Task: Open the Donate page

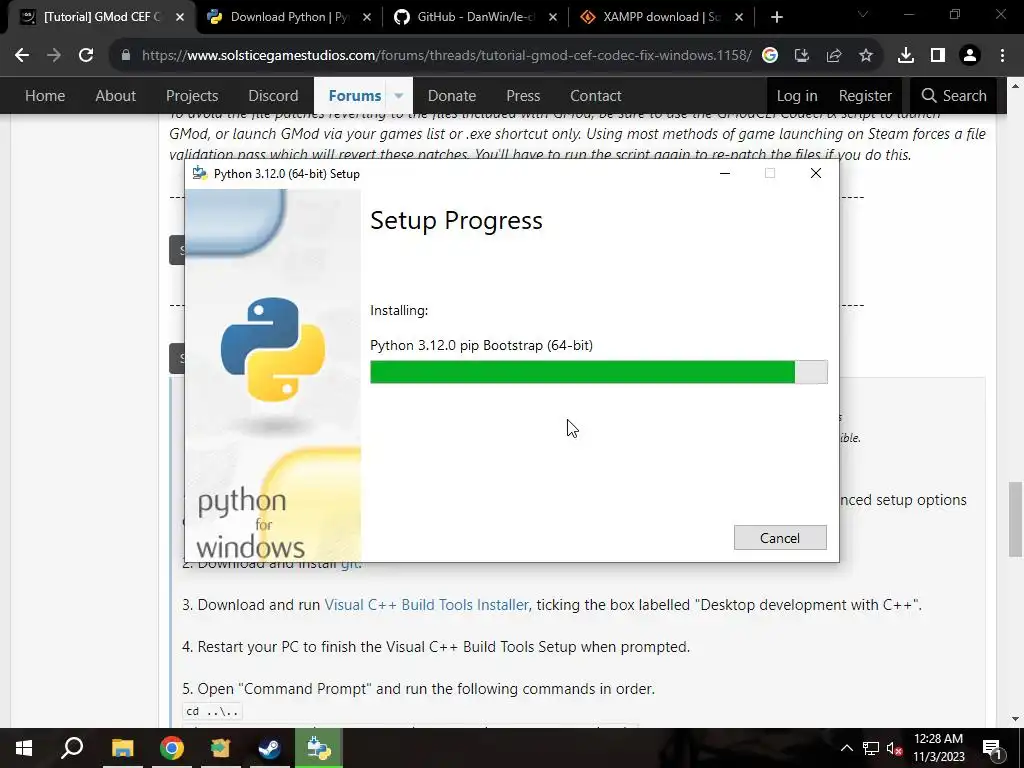Action: [452, 95]
